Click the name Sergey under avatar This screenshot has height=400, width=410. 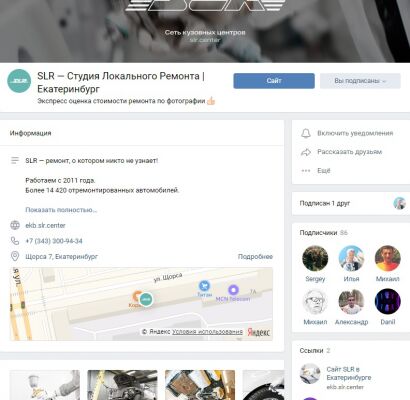[x=315, y=279]
